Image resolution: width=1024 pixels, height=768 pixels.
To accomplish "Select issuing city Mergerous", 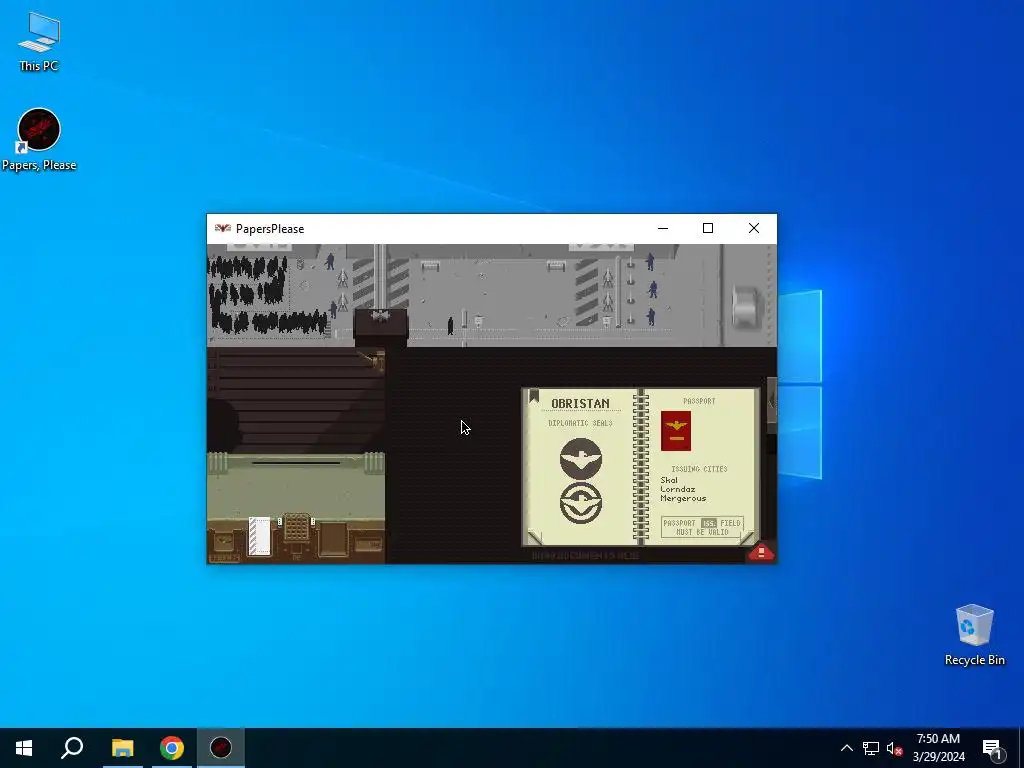I will [683, 498].
